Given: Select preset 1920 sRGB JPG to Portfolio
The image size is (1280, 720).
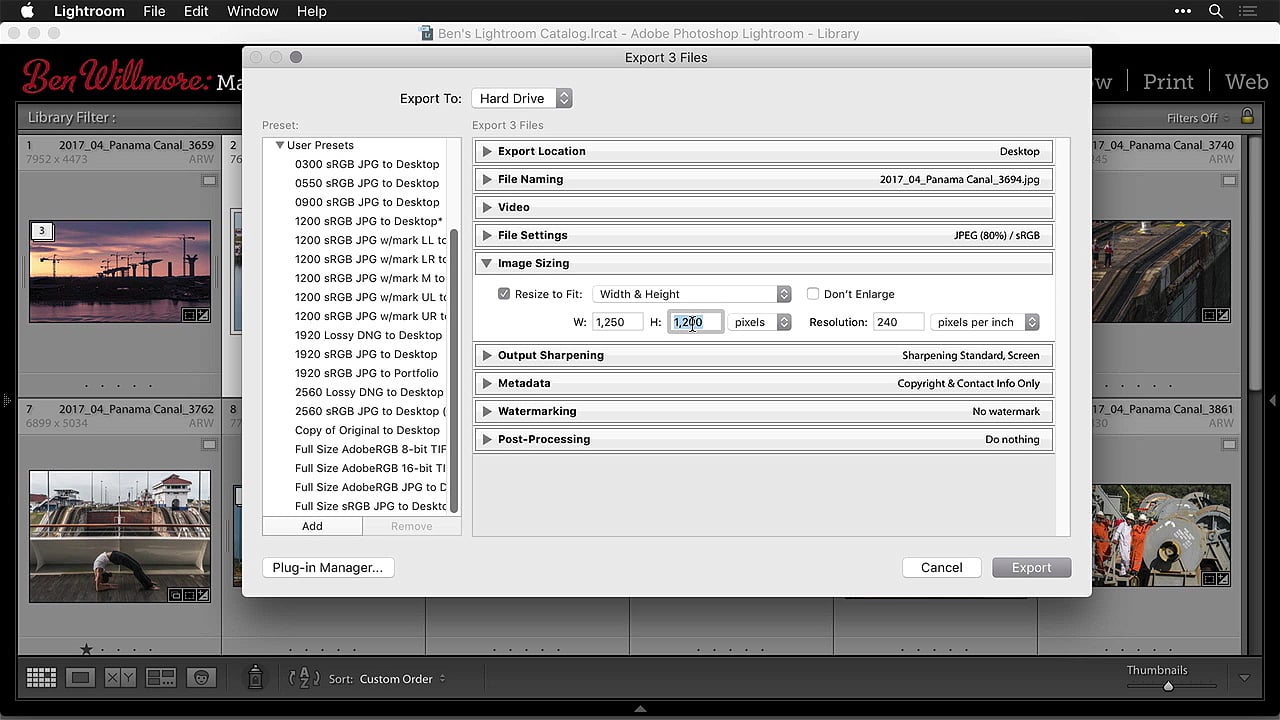Looking at the screenshot, I should pos(366,373).
